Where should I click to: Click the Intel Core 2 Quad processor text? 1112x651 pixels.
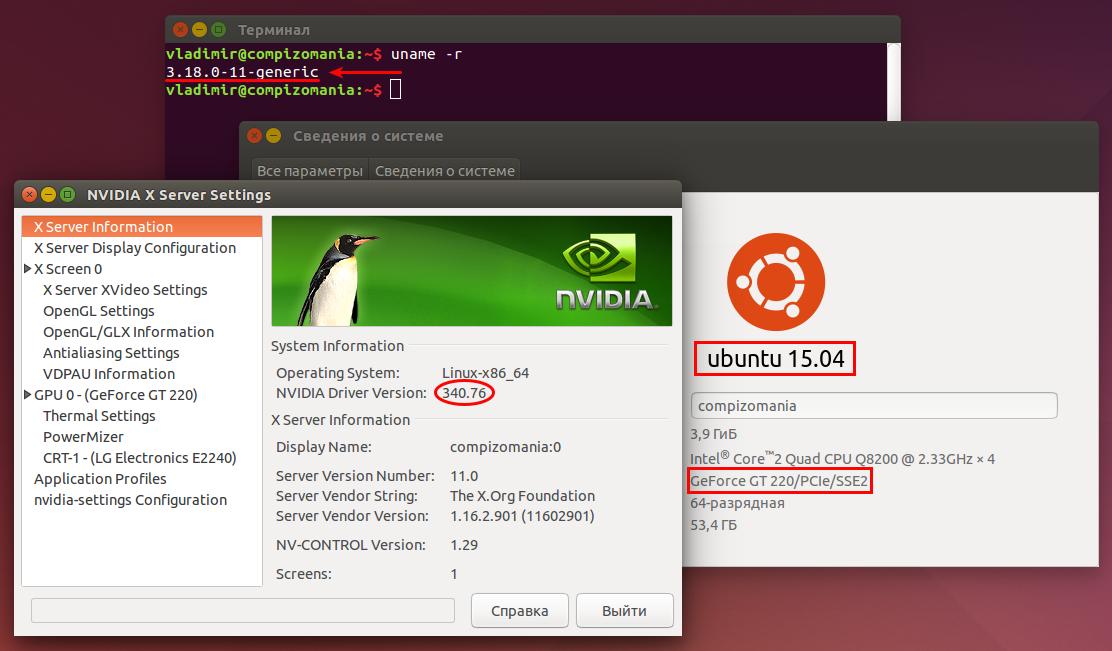point(843,459)
